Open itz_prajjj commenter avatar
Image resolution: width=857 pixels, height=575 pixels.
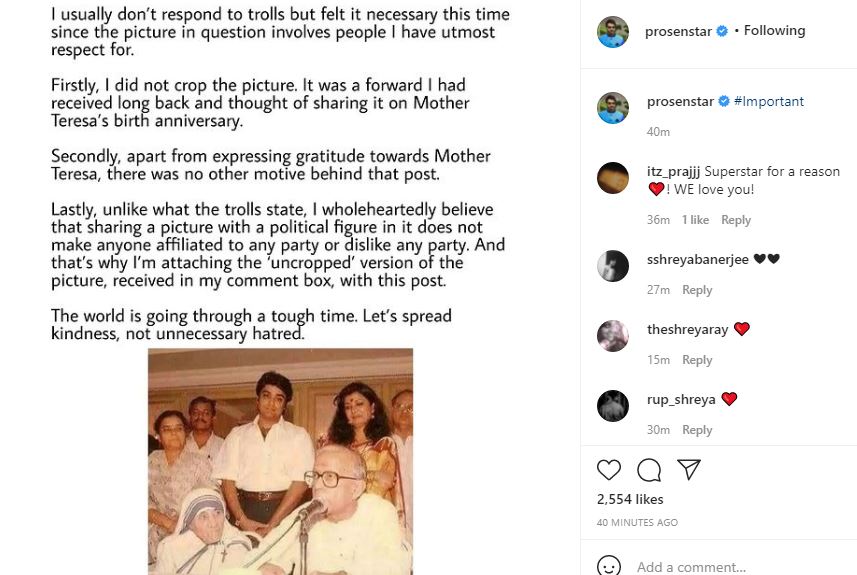click(x=613, y=178)
